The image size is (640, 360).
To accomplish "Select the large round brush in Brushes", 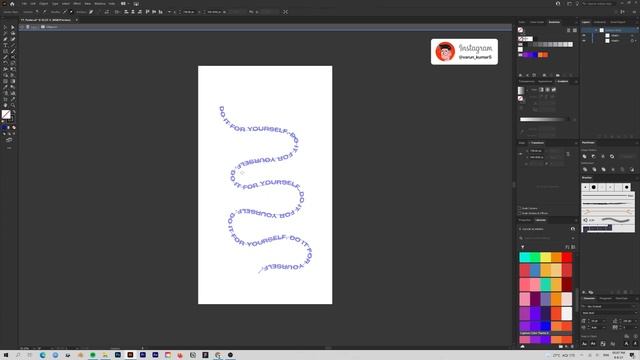I will tap(594, 187).
